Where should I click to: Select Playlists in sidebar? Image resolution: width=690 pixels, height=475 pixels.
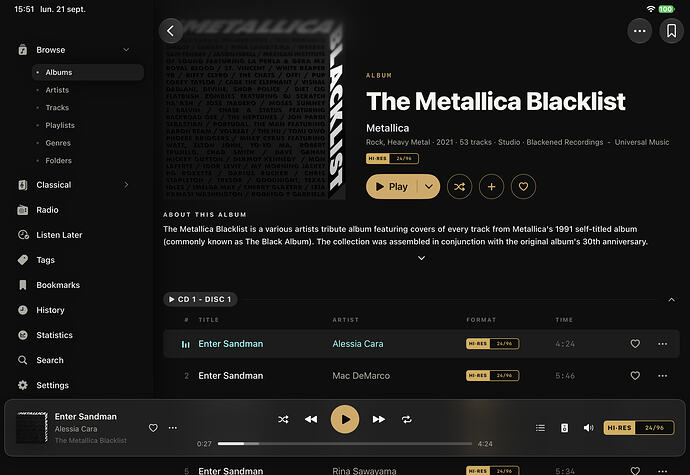60,125
